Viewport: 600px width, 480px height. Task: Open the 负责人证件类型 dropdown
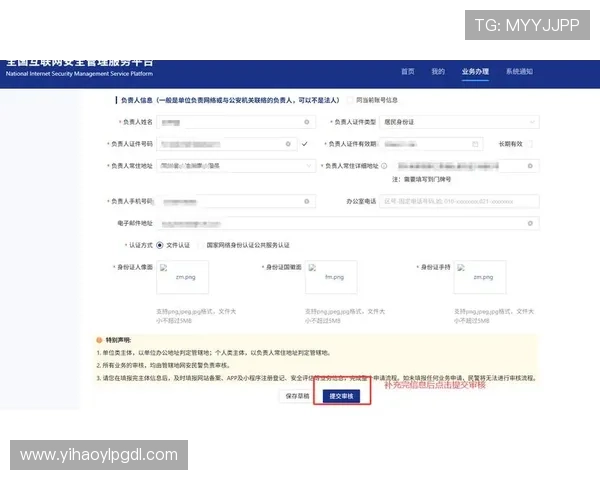pyautogui.click(x=459, y=122)
